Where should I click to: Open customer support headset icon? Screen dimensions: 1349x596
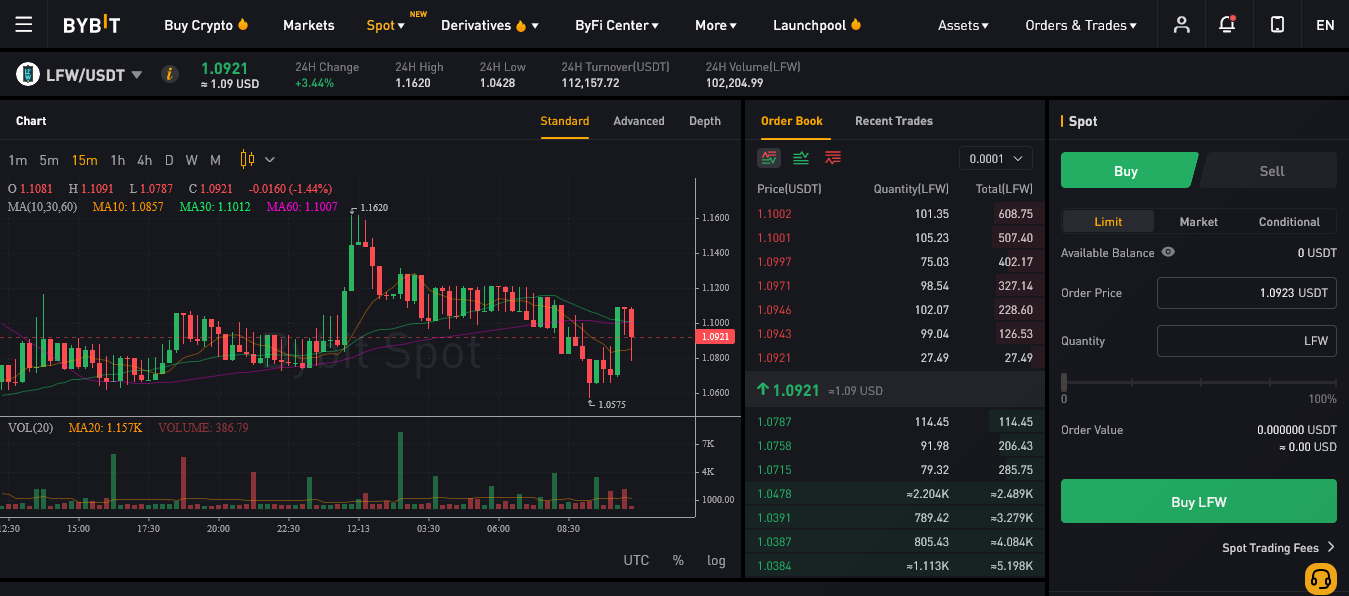tap(1321, 579)
